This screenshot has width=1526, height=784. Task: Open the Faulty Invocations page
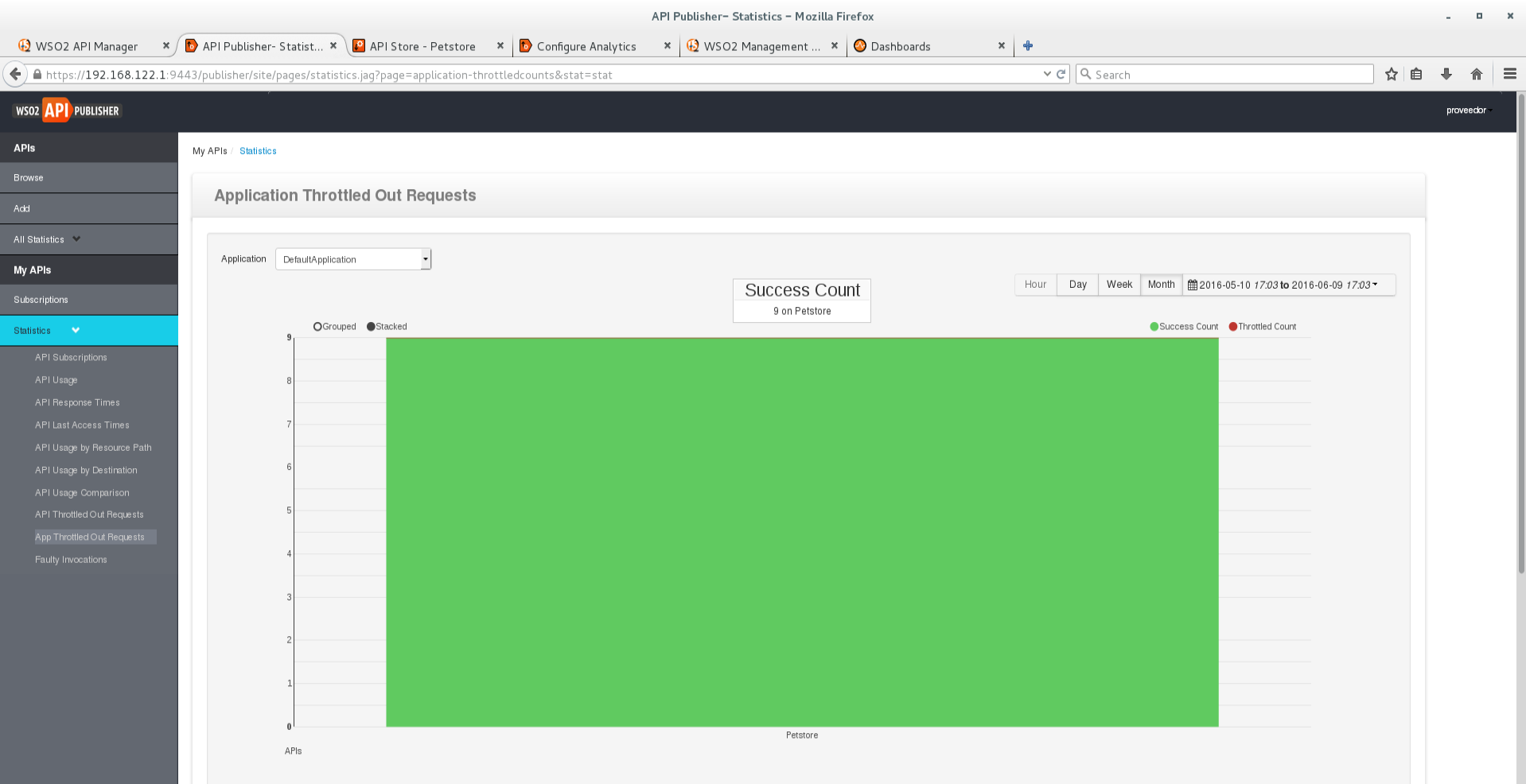point(71,560)
